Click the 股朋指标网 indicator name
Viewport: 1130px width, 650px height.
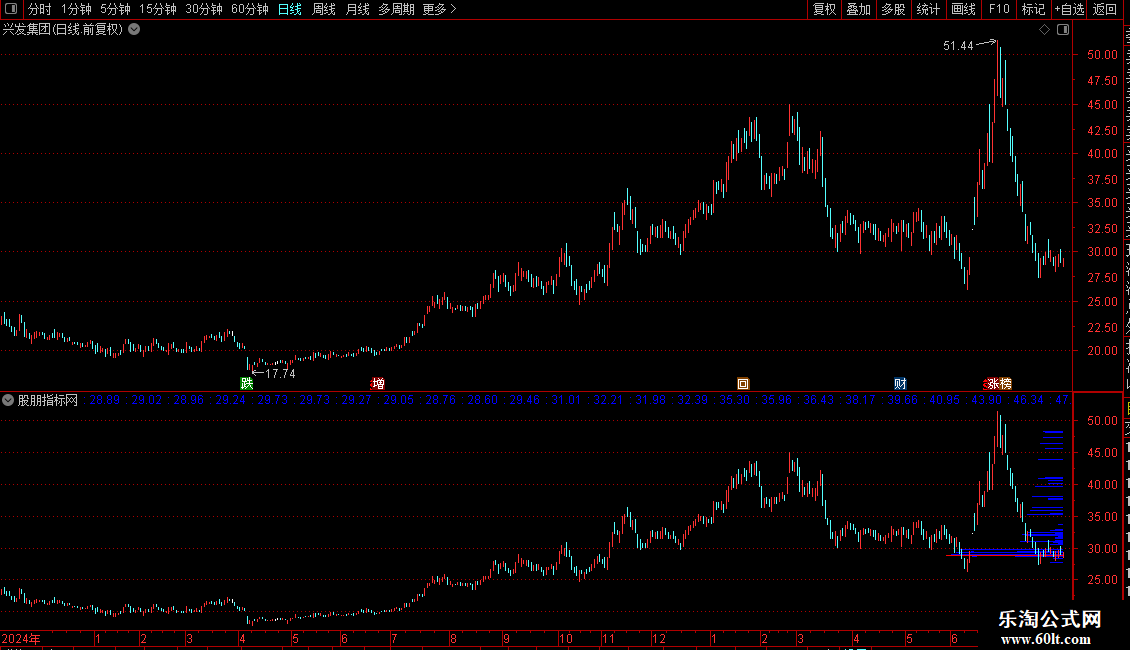[48, 400]
